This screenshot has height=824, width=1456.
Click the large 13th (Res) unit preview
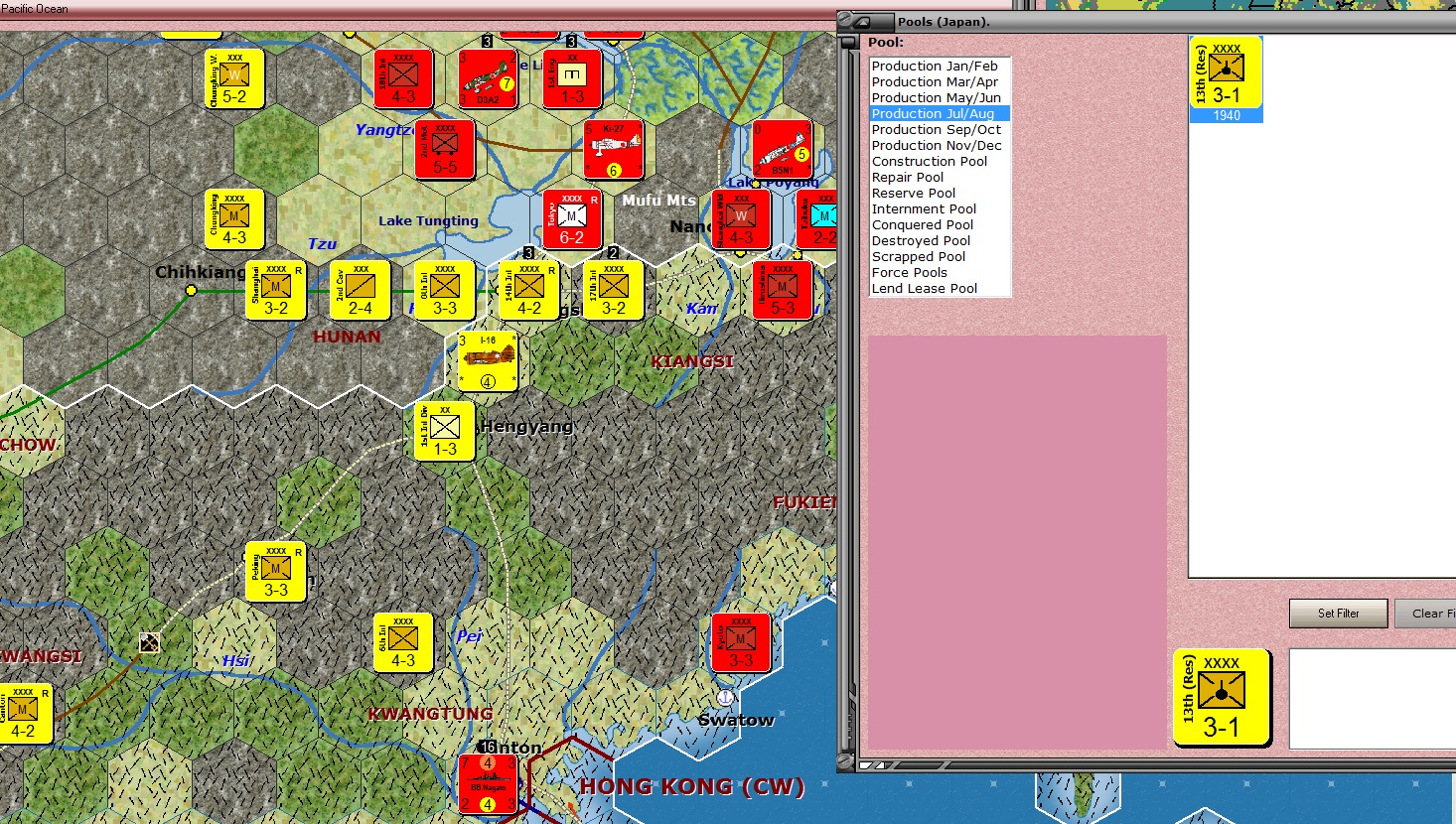[x=1222, y=698]
